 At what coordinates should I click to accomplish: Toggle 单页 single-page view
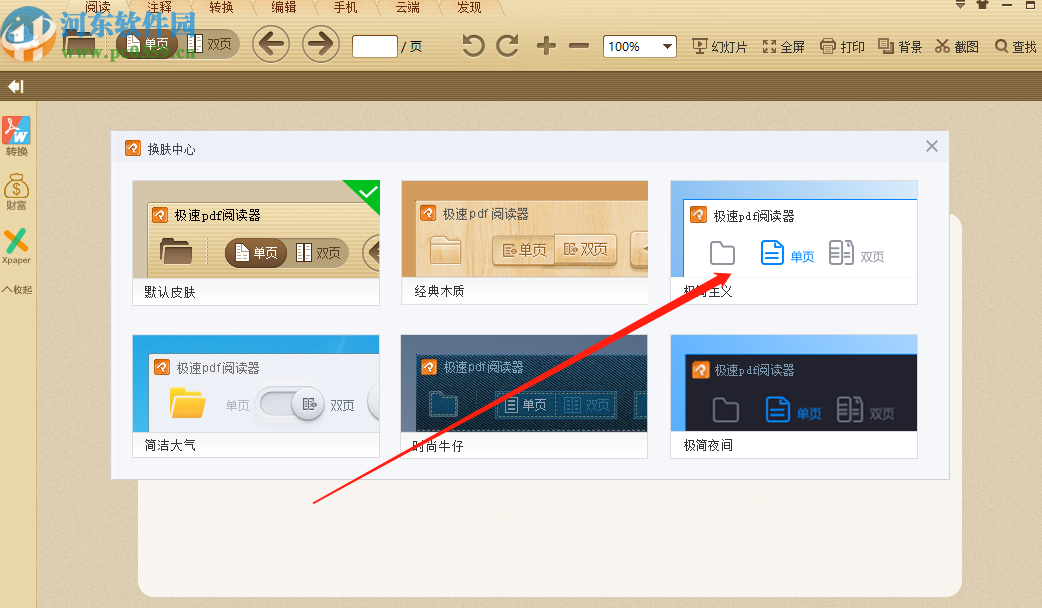coord(150,44)
